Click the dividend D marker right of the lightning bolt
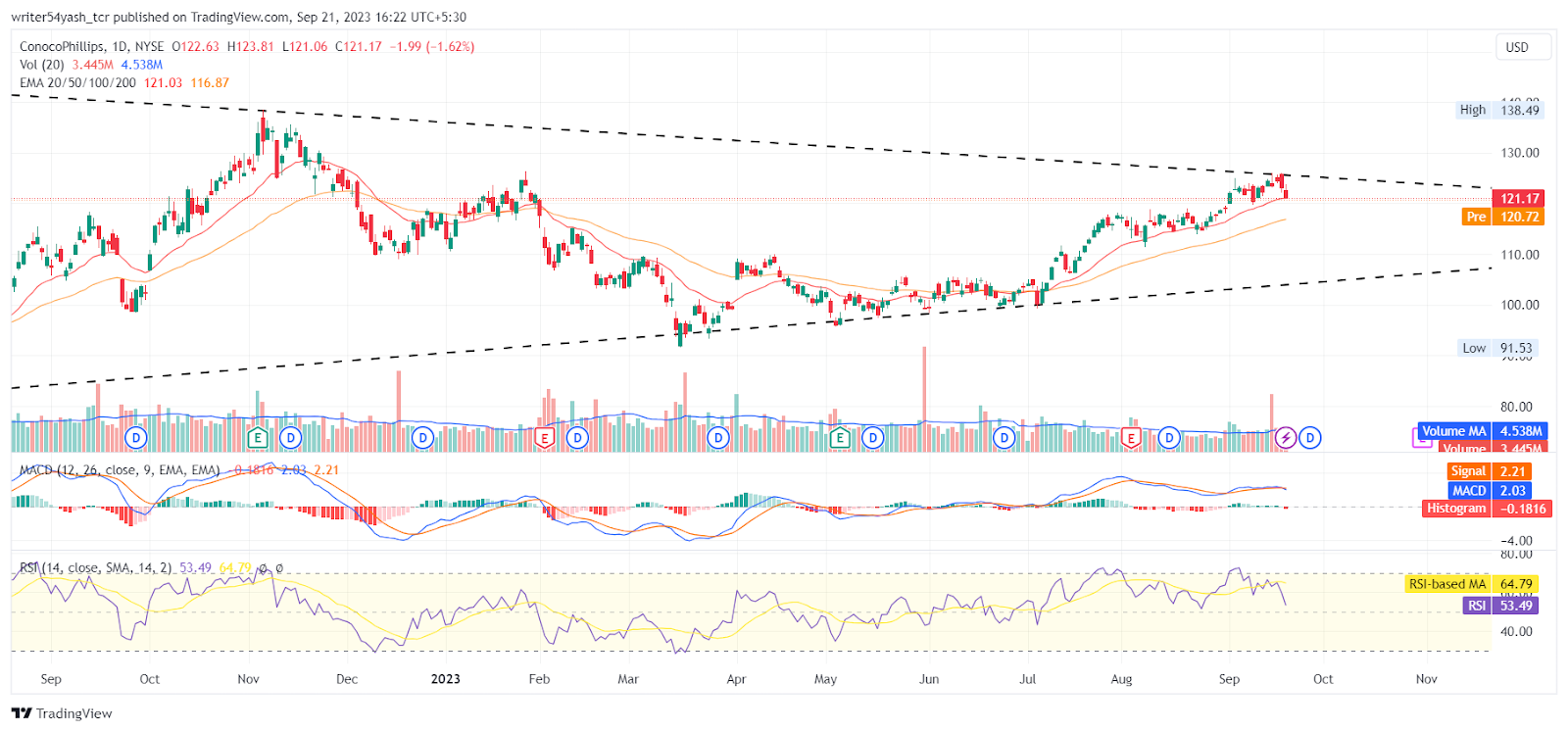Viewport: 1568px width, 732px height. pos(1310,437)
